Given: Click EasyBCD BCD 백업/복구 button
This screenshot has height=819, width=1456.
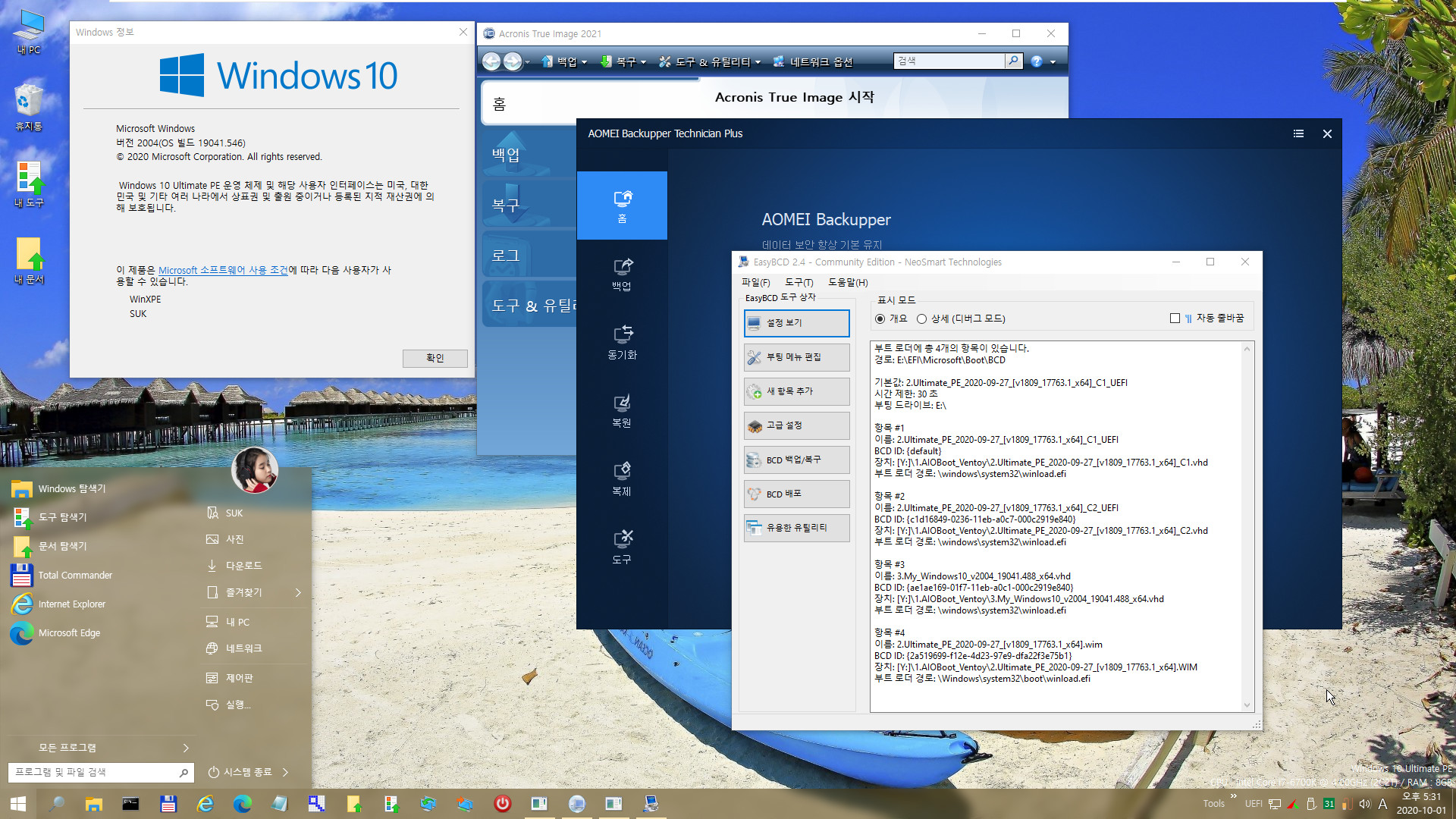Looking at the screenshot, I should (x=796, y=460).
